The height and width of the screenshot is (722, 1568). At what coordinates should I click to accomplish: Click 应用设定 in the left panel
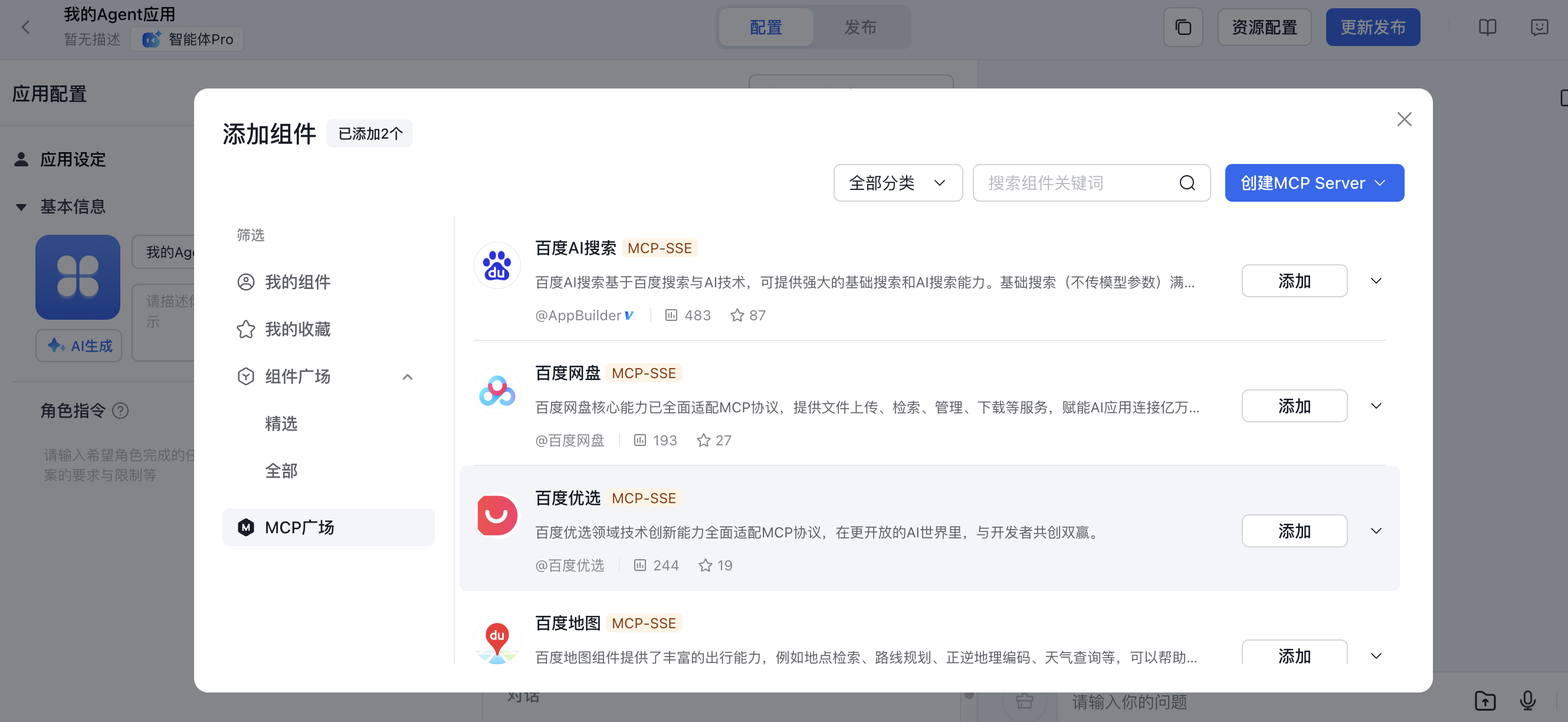[x=73, y=159]
